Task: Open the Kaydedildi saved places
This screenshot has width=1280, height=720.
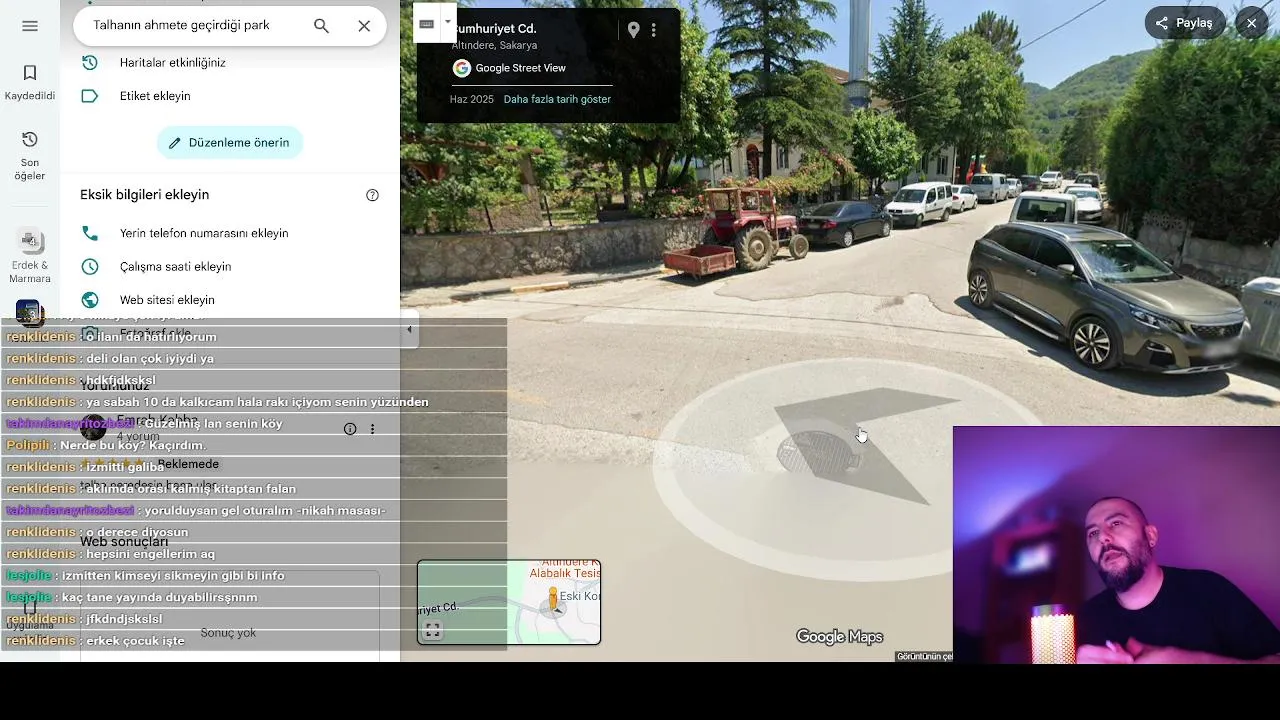Action: click(30, 83)
